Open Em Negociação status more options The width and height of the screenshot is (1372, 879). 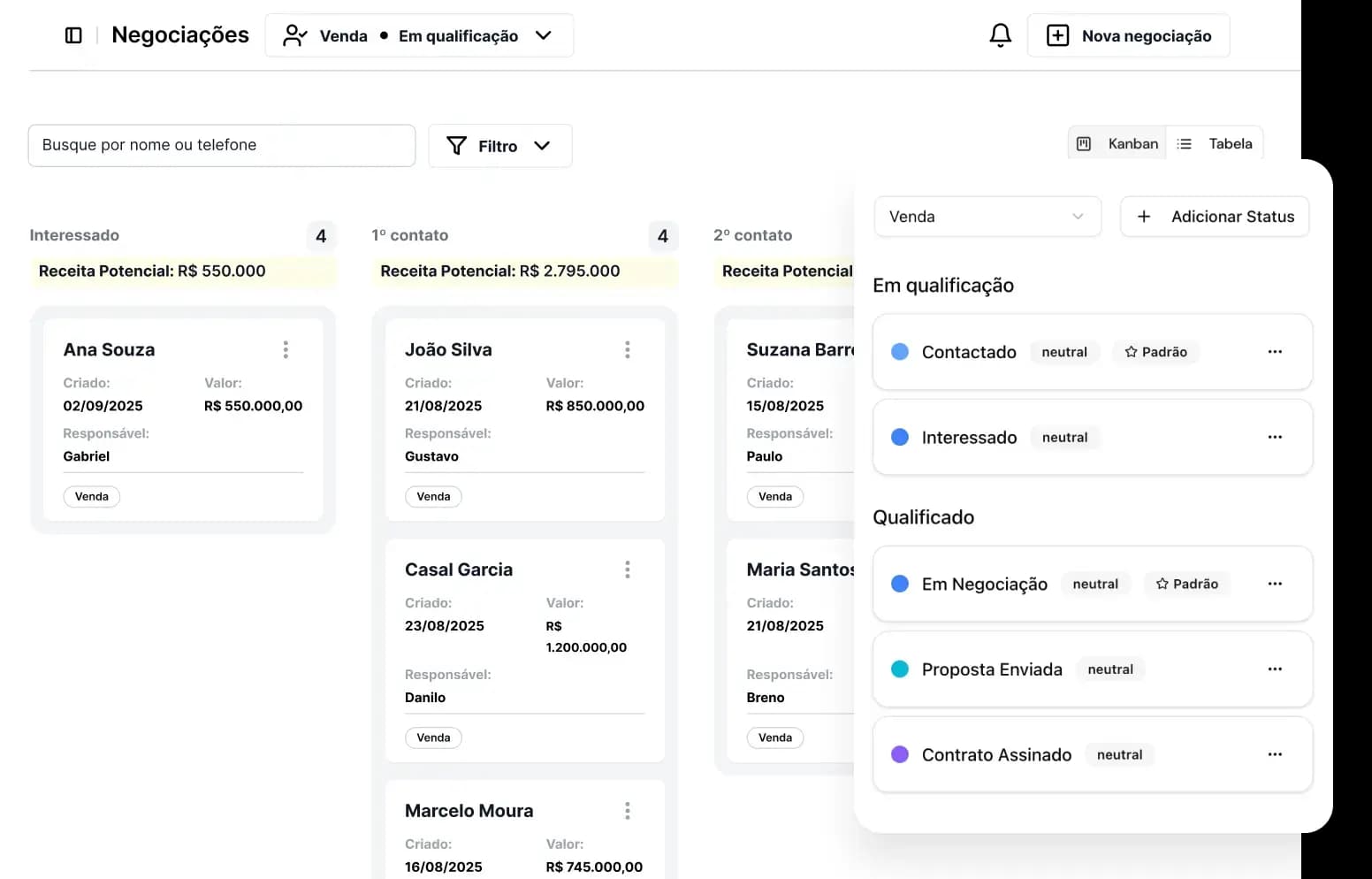(1275, 584)
